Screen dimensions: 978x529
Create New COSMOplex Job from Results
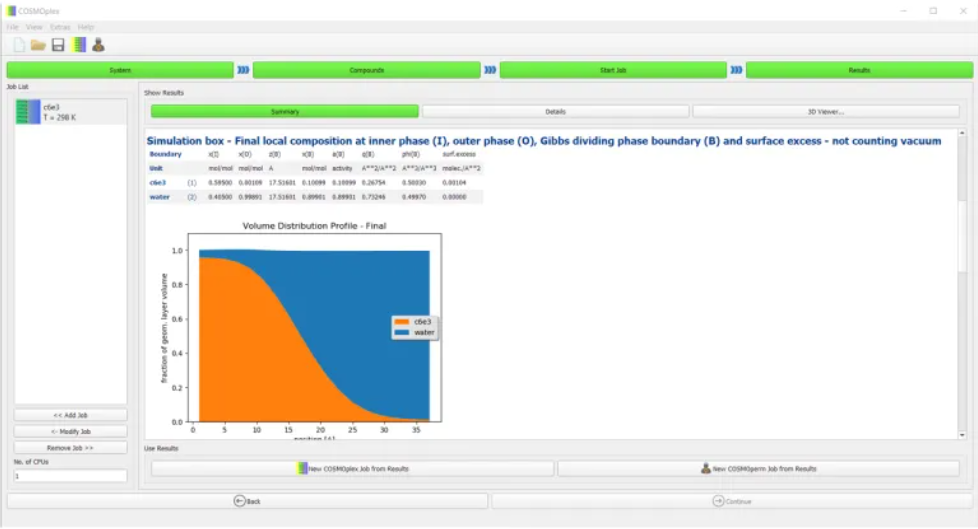[352, 468]
